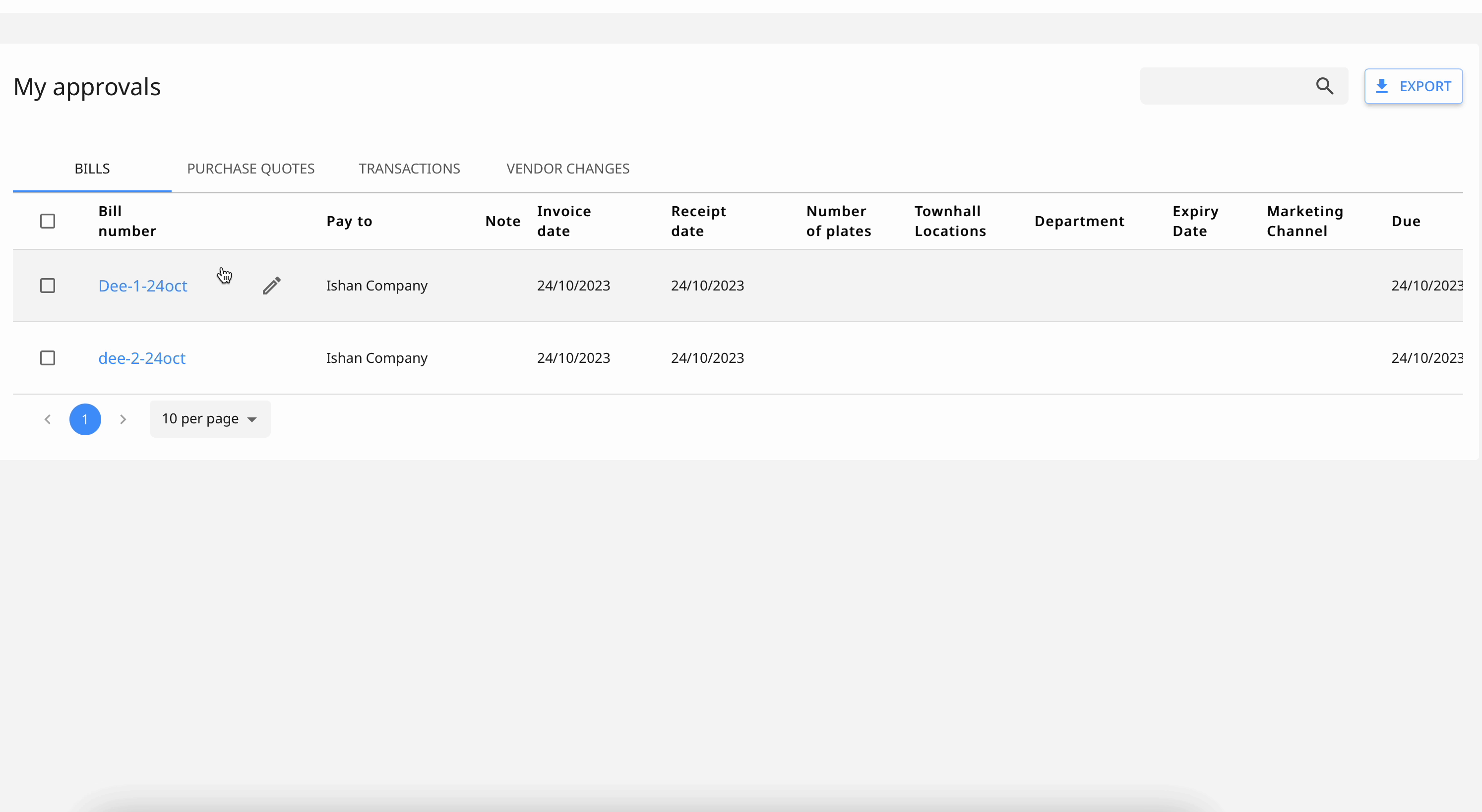
Task: Click the Export button
Action: click(1413, 86)
